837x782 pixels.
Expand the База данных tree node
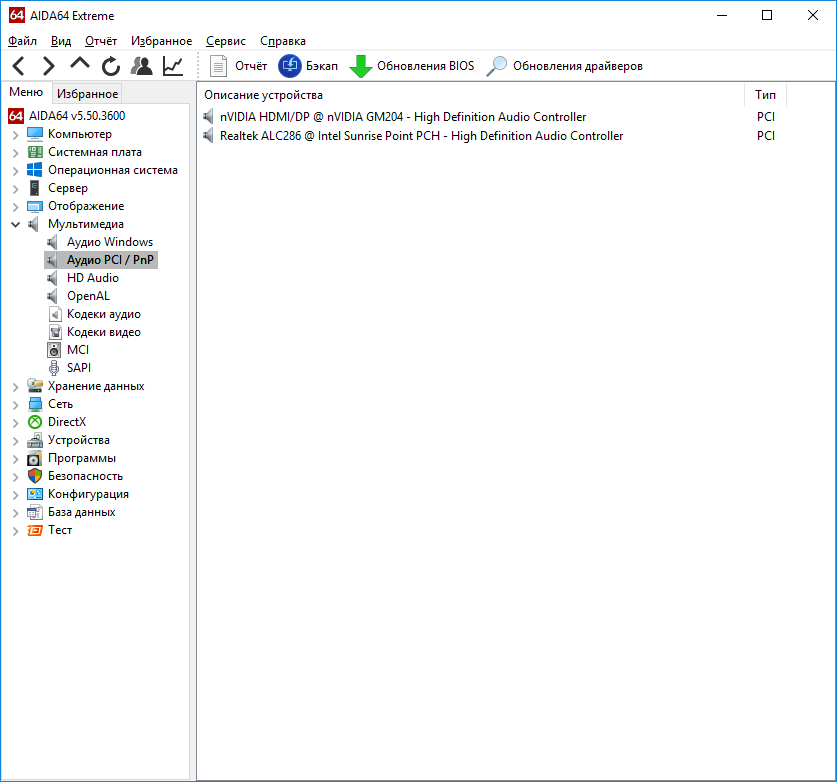click(x=15, y=513)
